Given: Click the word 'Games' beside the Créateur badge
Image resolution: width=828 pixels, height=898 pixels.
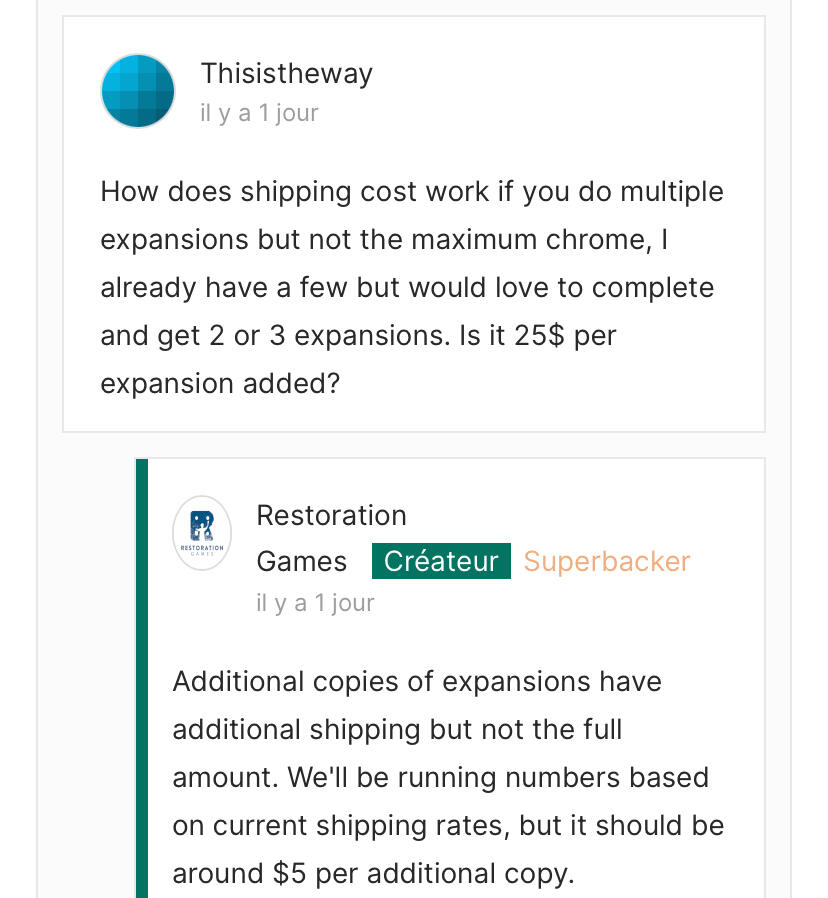Looking at the screenshot, I should coord(301,561).
